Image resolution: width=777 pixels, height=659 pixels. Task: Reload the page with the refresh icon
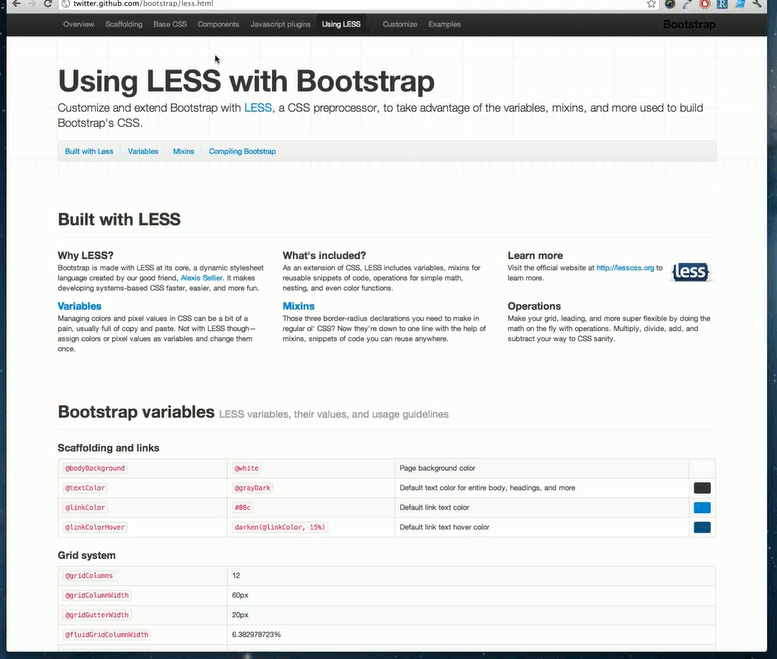(x=48, y=4)
